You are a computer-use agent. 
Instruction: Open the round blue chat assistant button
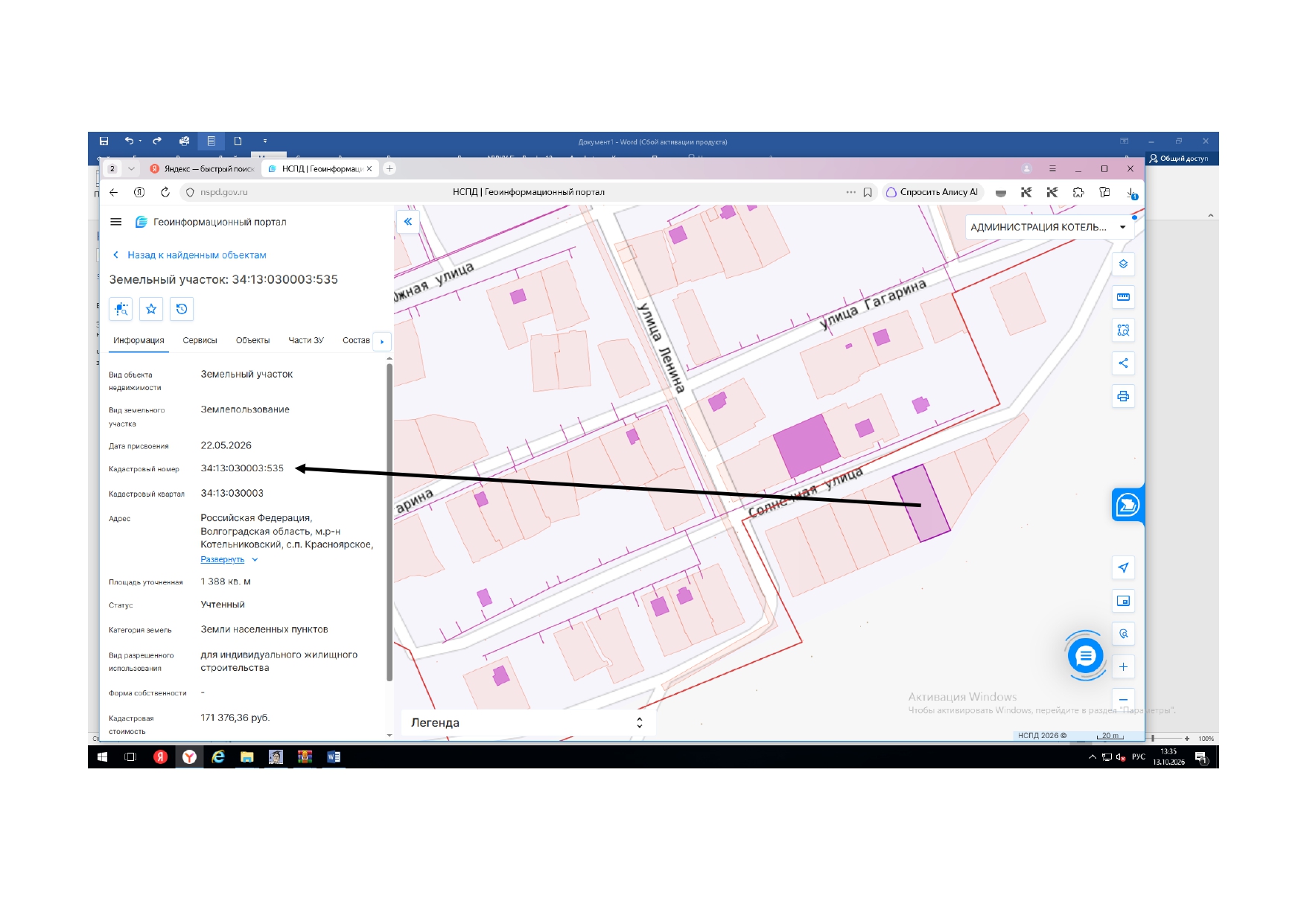pos(1085,656)
